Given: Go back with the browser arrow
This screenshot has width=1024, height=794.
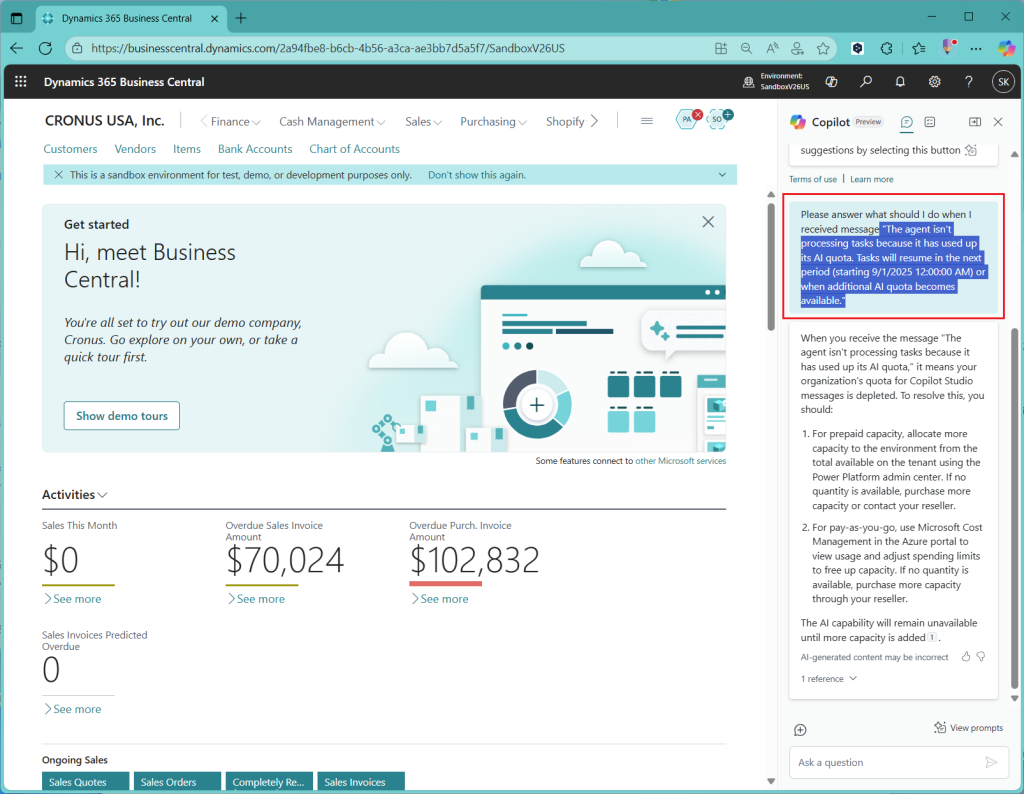Looking at the screenshot, I should click(x=17, y=48).
